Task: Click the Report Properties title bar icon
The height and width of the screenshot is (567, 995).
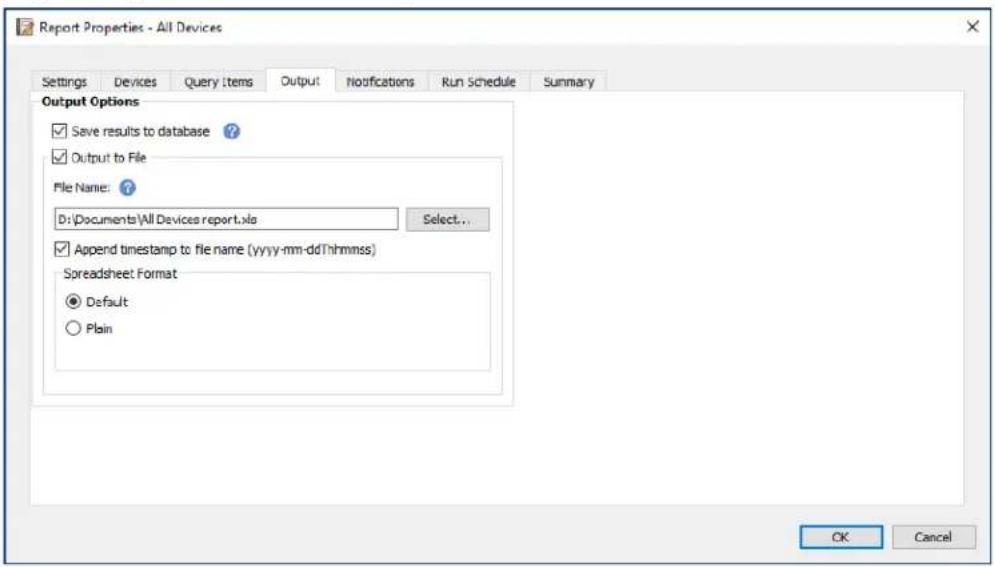Action: point(27,28)
